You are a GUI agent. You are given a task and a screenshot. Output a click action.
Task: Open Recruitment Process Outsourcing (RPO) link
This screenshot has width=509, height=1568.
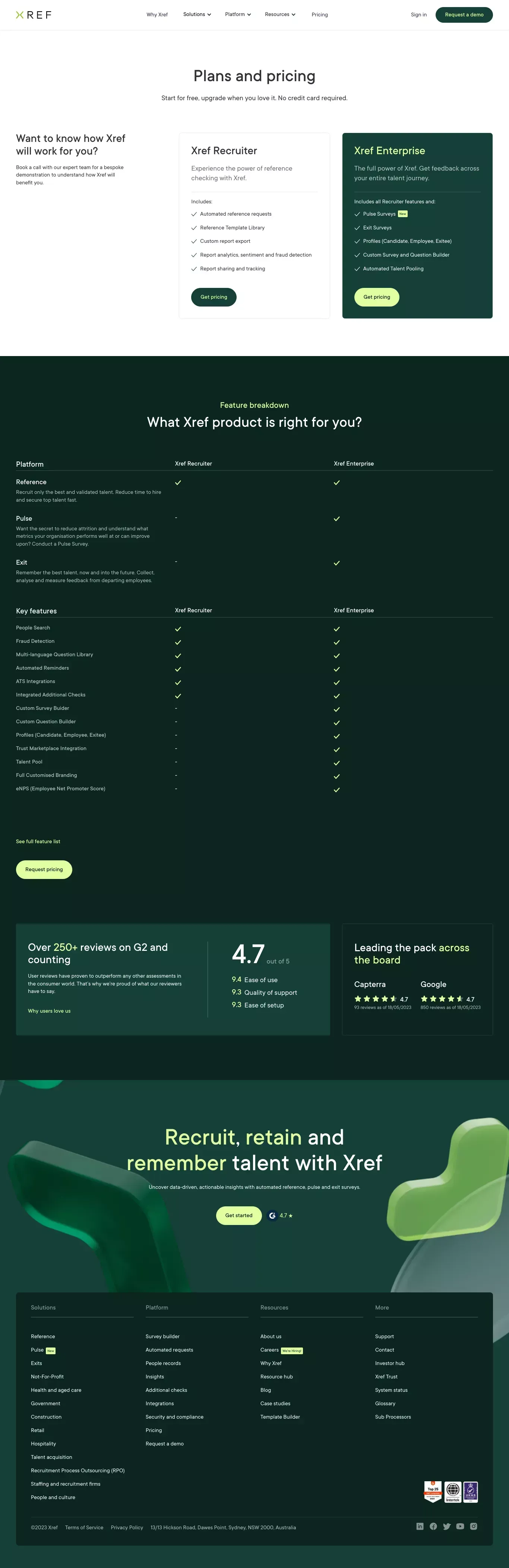coord(78,1471)
